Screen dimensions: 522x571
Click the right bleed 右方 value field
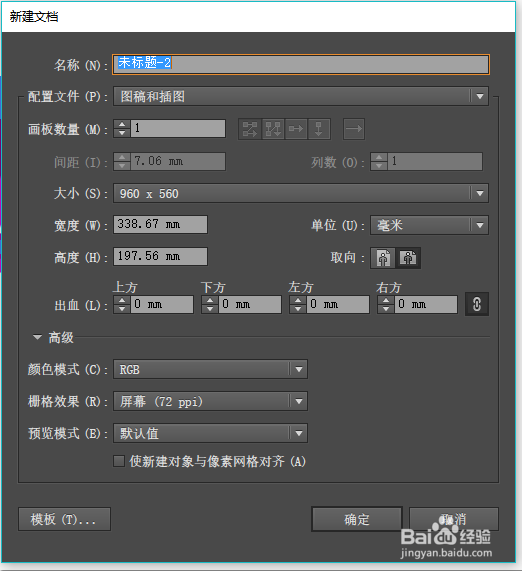point(426,304)
